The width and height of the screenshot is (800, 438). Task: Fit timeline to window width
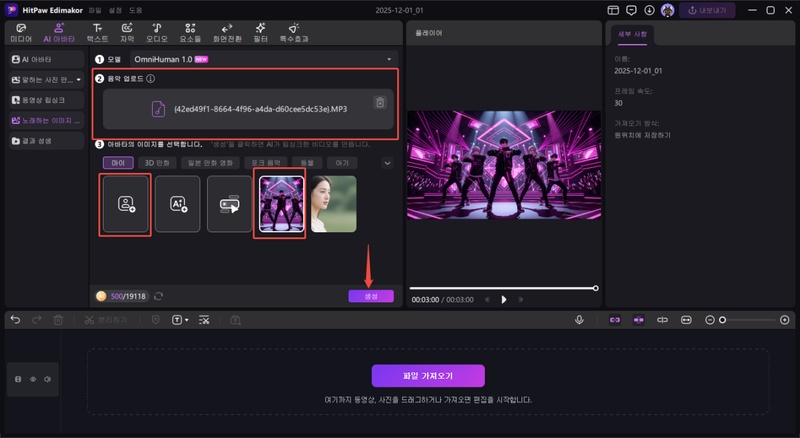click(x=686, y=320)
